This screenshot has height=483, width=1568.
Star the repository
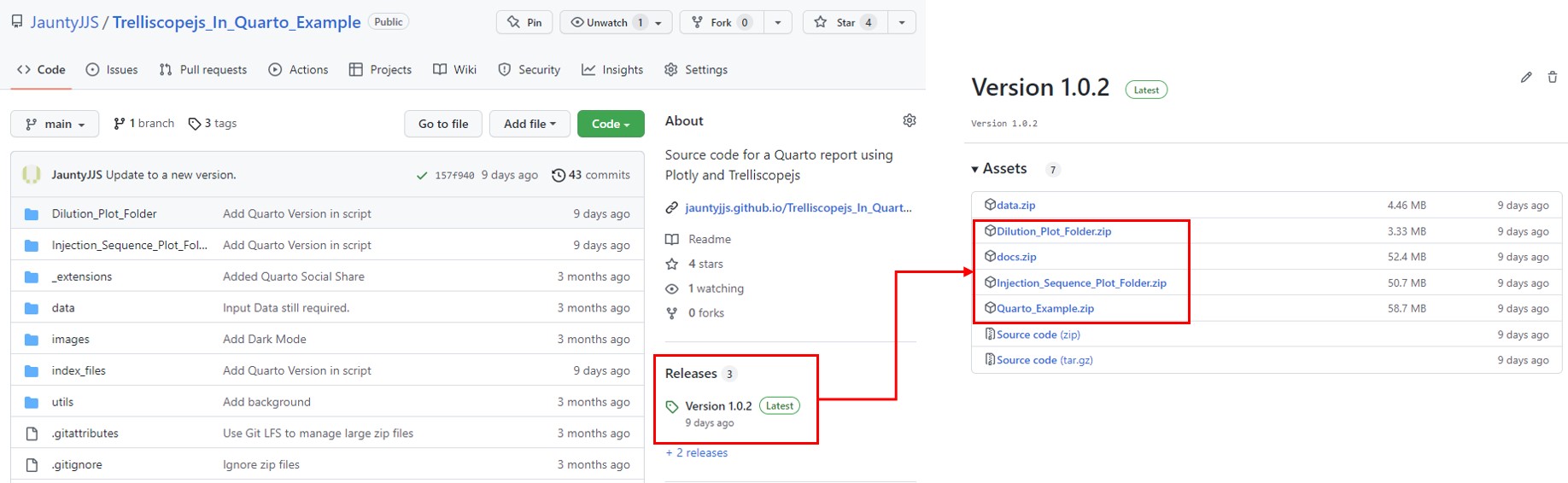coord(845,22)
